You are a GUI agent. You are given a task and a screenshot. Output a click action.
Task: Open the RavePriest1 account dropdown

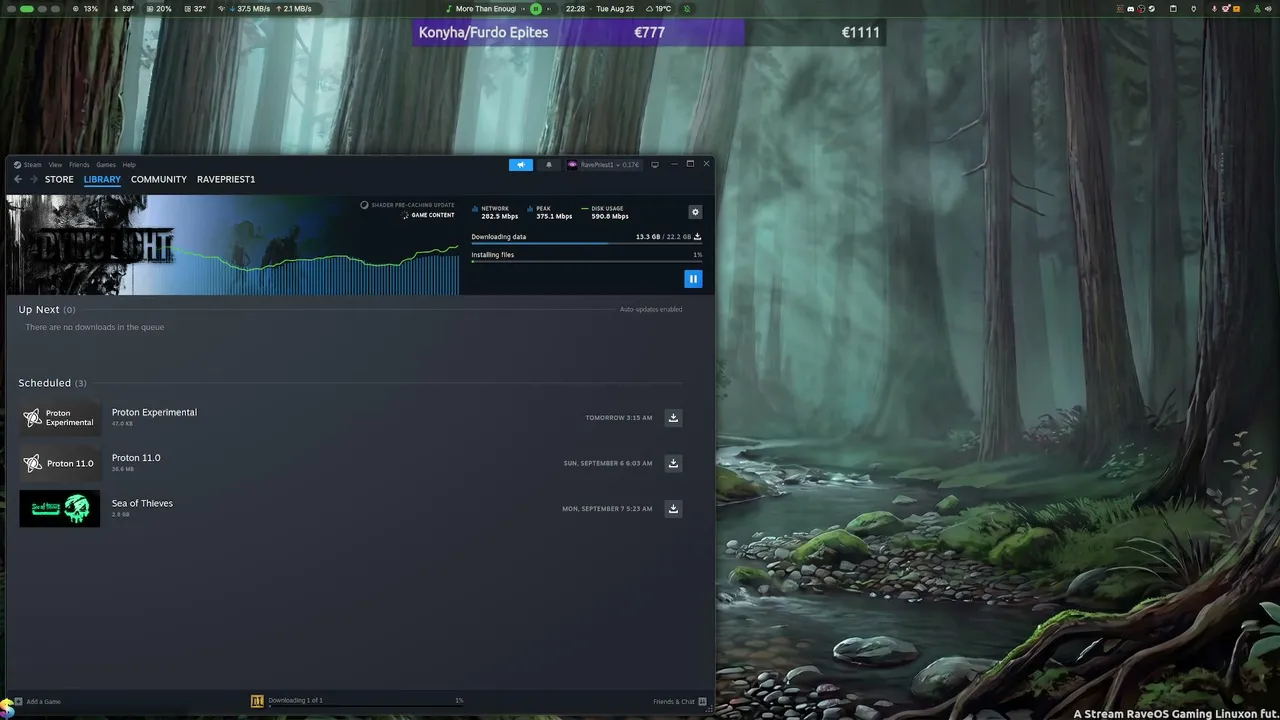point(603,165)
